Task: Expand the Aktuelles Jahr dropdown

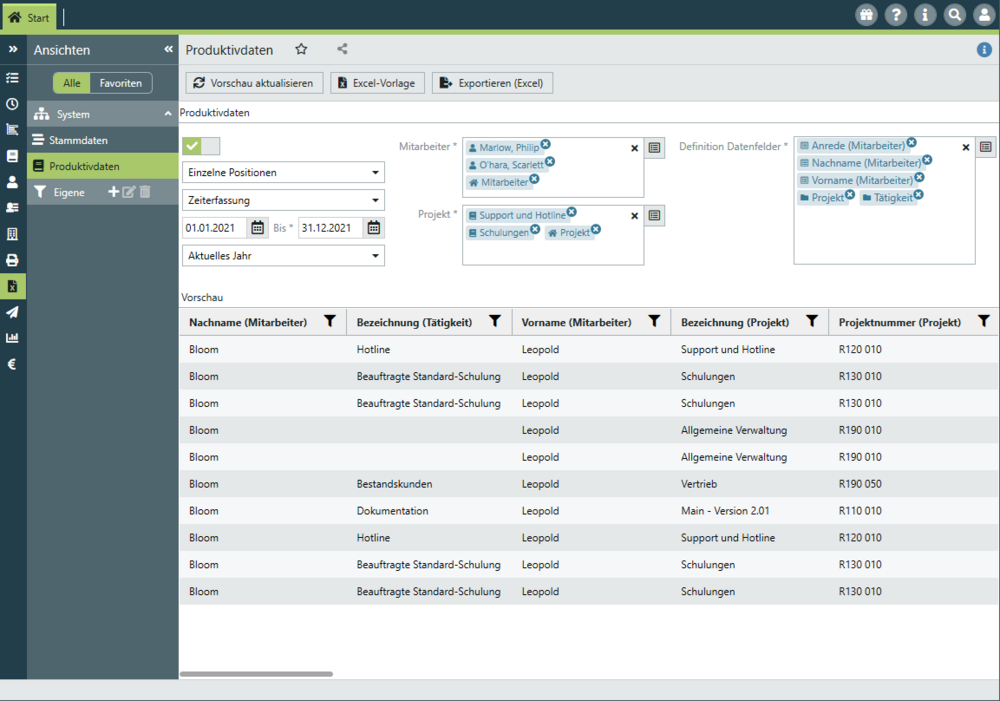Action: [x=285, y=255]
